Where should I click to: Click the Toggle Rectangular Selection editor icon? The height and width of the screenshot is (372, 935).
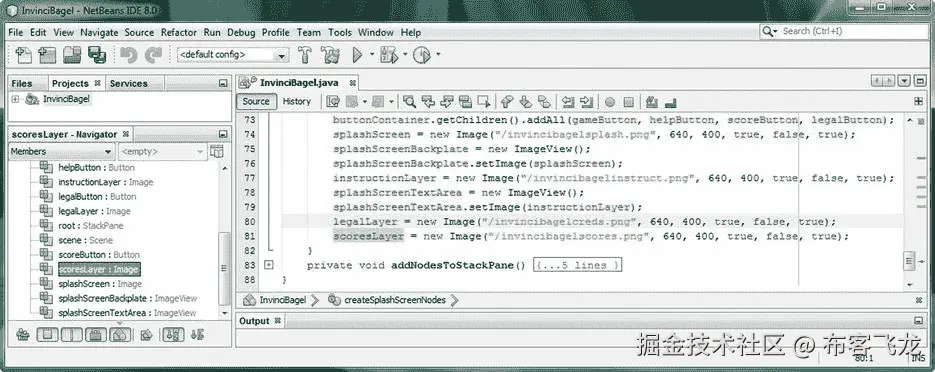coord(484,102)
